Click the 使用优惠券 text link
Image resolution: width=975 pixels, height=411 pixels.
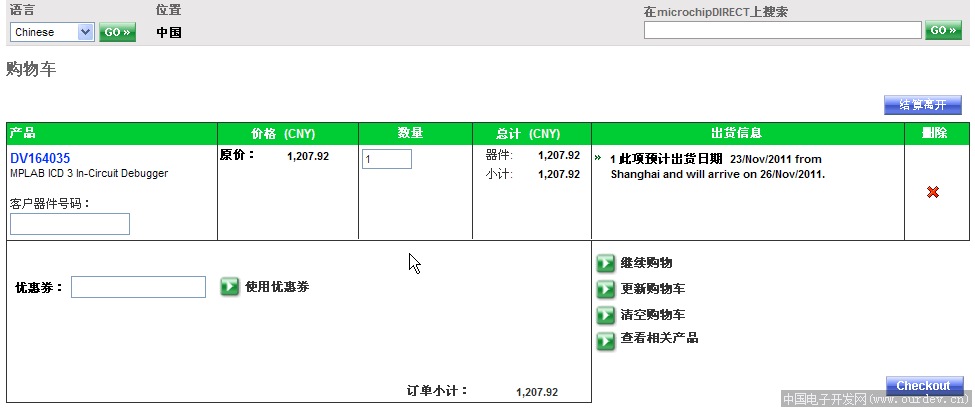(x=277, y=287)
